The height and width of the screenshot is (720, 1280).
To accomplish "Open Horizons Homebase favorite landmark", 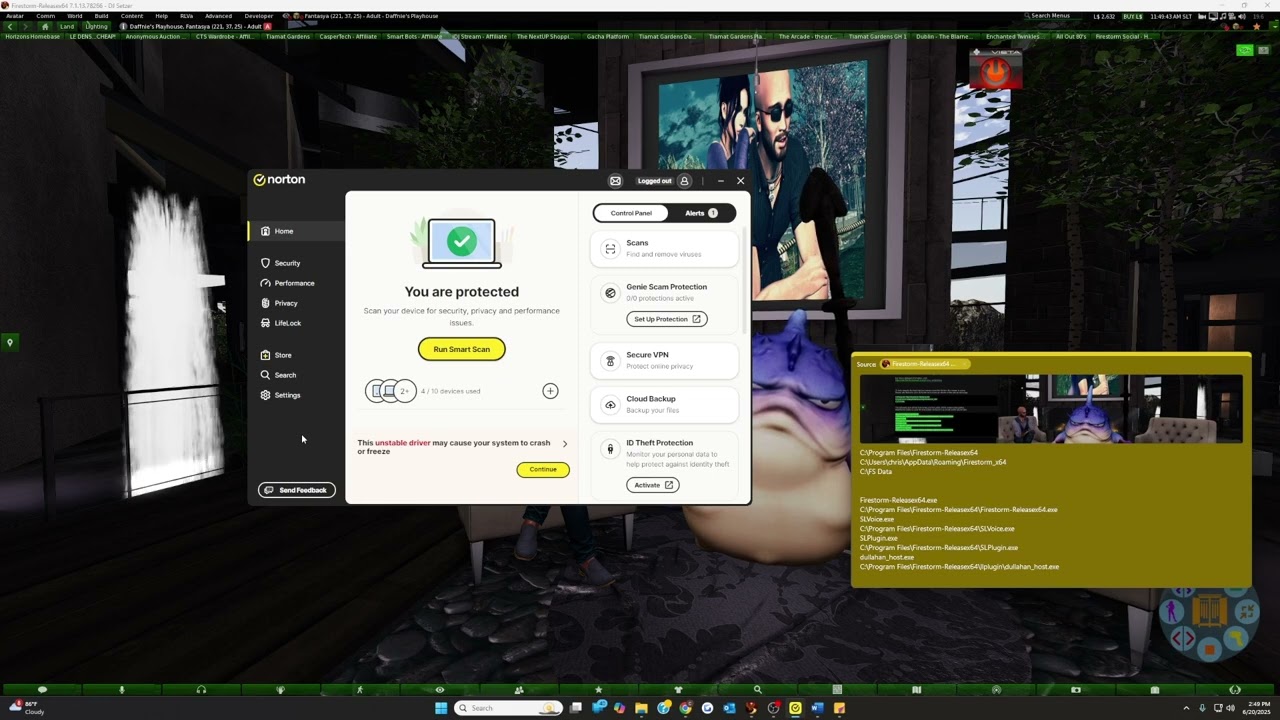I will (32, 36).
